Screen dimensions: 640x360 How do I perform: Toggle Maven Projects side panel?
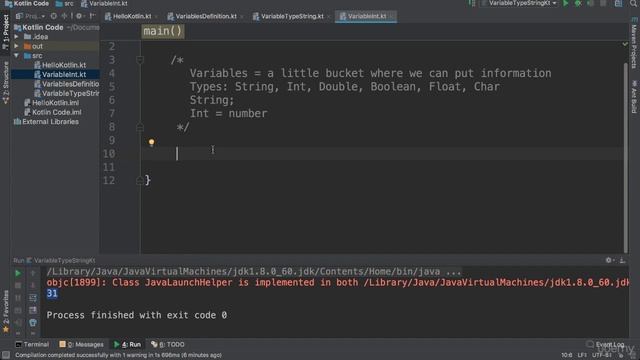tap(634, 43)
